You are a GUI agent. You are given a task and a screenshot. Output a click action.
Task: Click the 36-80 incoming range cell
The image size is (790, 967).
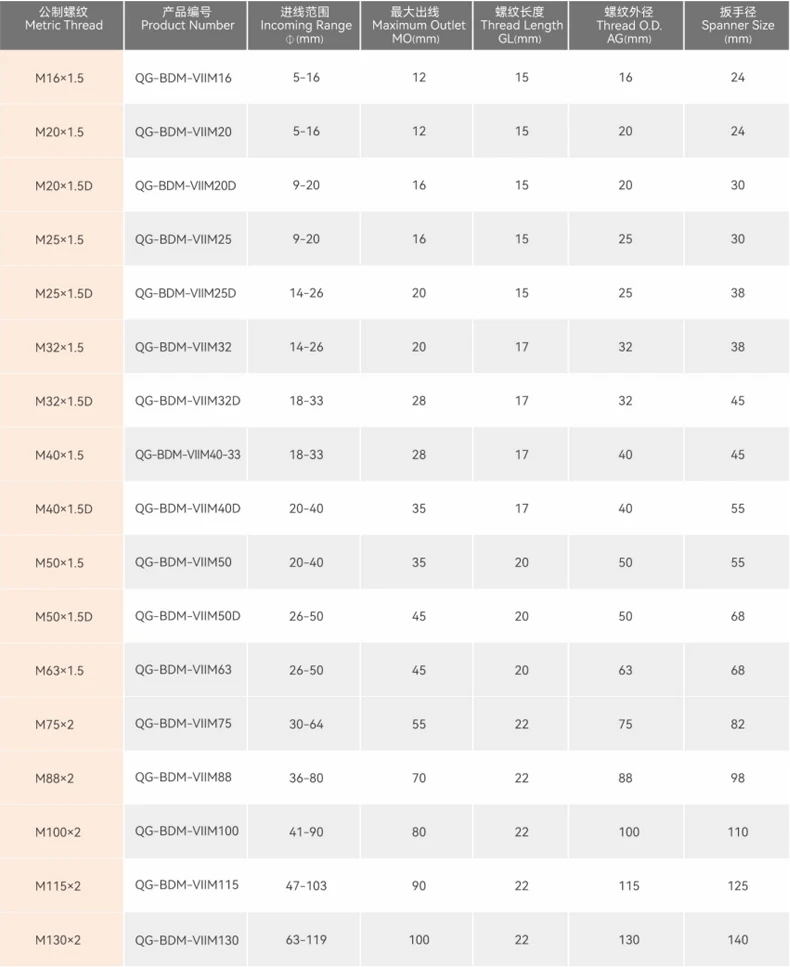[x=306, y=778]
